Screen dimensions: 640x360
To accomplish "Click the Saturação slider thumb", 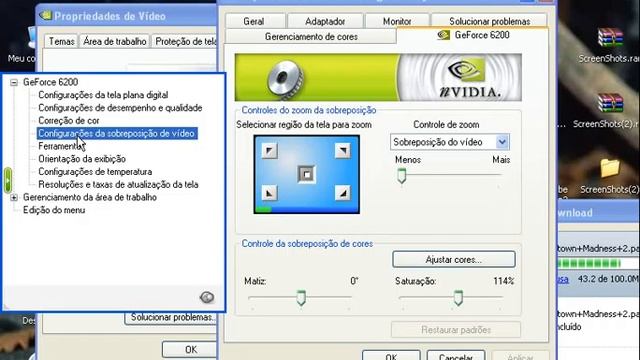I will click(x=458, y=298).
